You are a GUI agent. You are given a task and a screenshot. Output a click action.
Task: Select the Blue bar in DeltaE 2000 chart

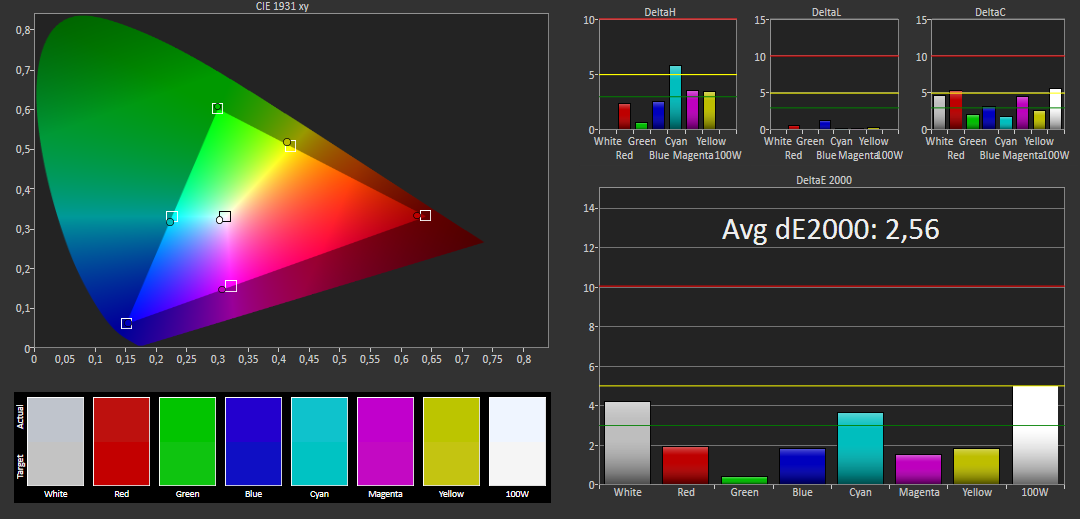(802, 467)
